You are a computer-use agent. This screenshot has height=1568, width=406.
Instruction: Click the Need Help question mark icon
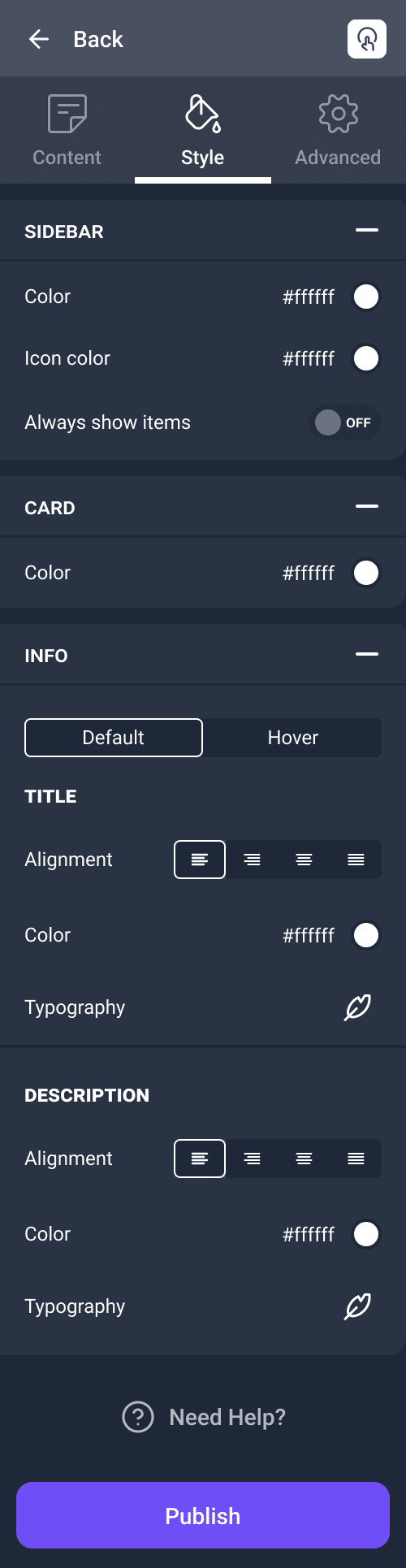[138, 1417]
